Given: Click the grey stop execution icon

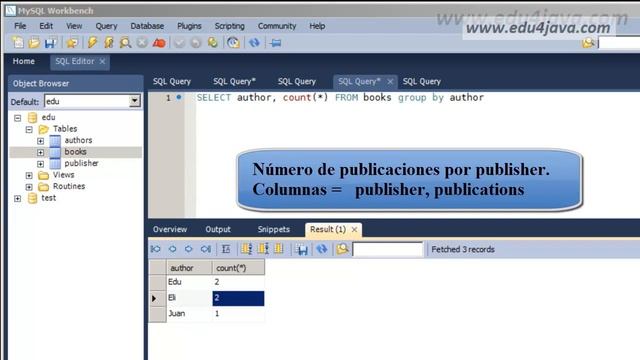Looking at the screenshot, I should pos(142,42).
